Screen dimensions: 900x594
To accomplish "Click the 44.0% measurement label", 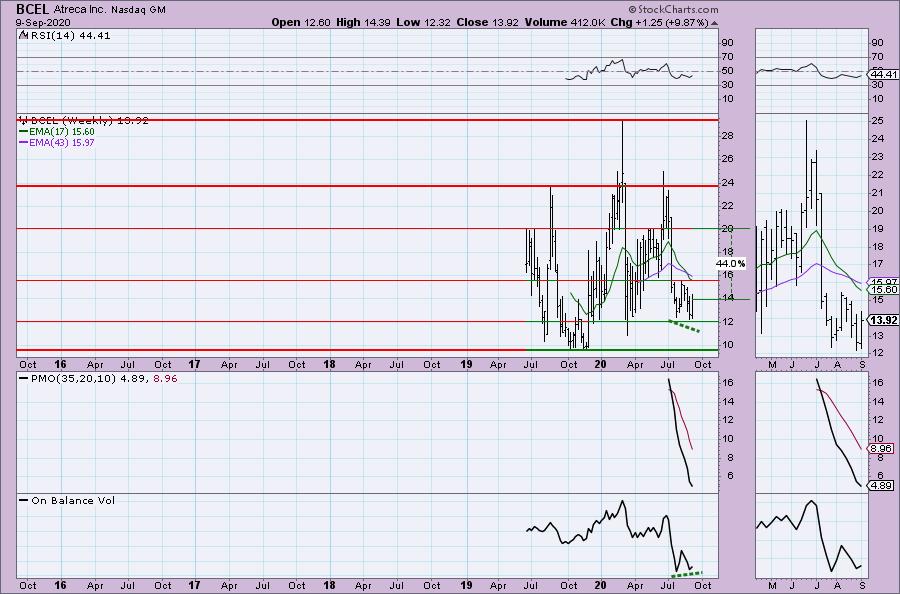I will pos(730,263).
